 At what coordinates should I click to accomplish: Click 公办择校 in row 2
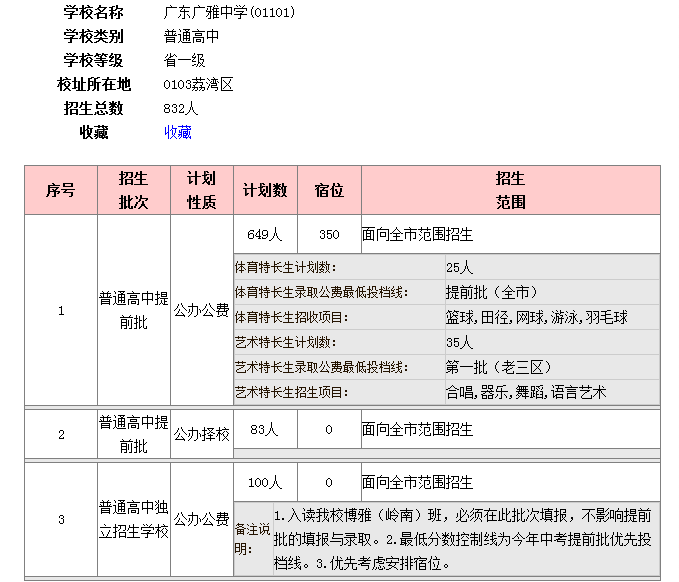pos(201,434)
